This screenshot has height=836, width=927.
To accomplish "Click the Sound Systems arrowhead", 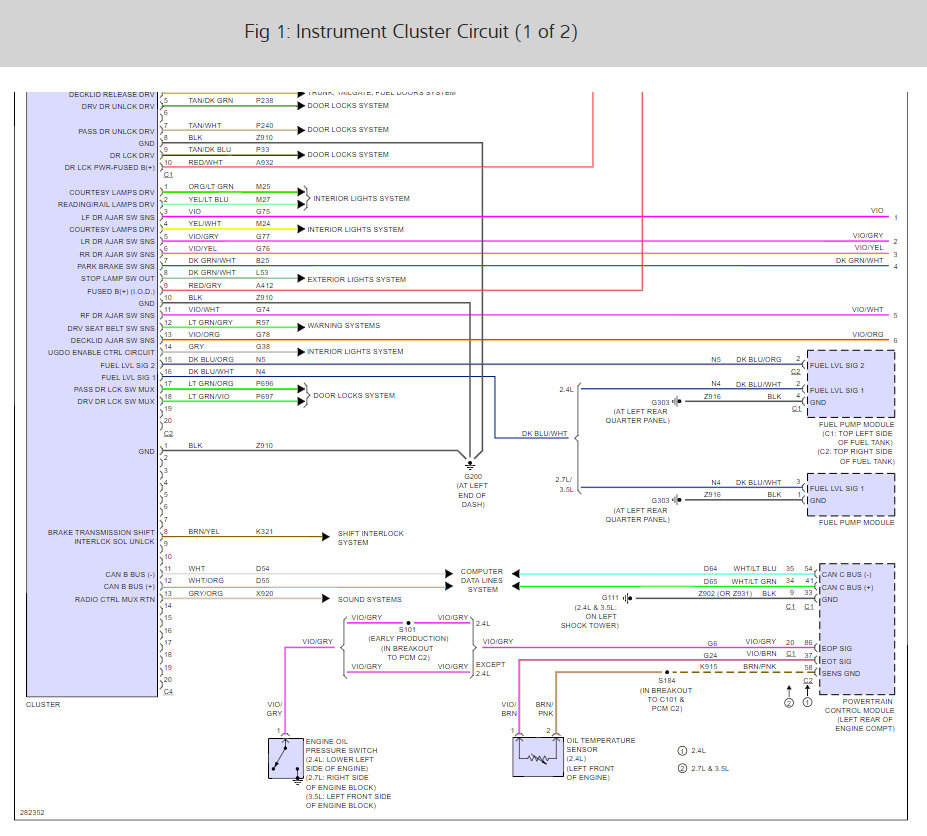I will 326,599.
